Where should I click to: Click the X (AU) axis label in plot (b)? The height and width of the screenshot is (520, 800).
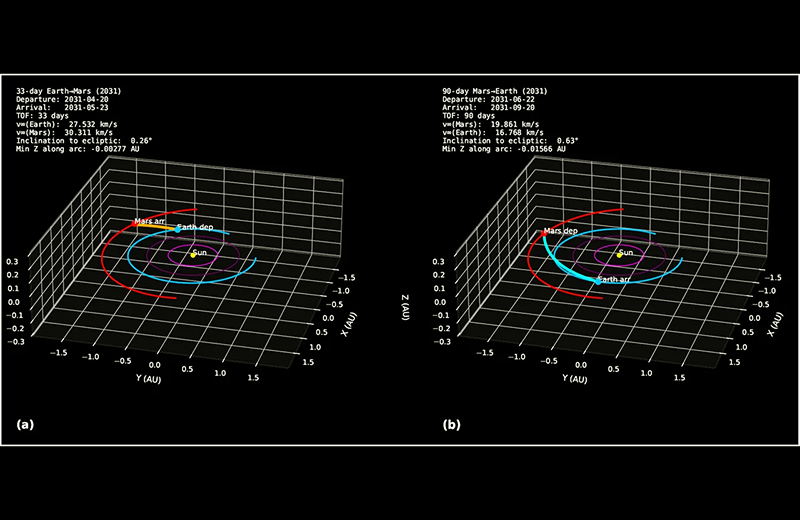(x=776, y=325)
